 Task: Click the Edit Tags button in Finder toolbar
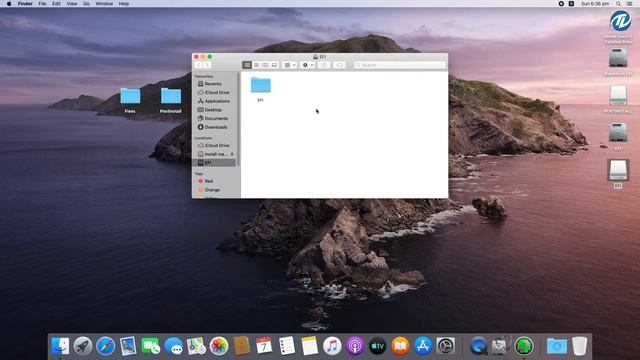pyautogui.click(x=339, y=65)
